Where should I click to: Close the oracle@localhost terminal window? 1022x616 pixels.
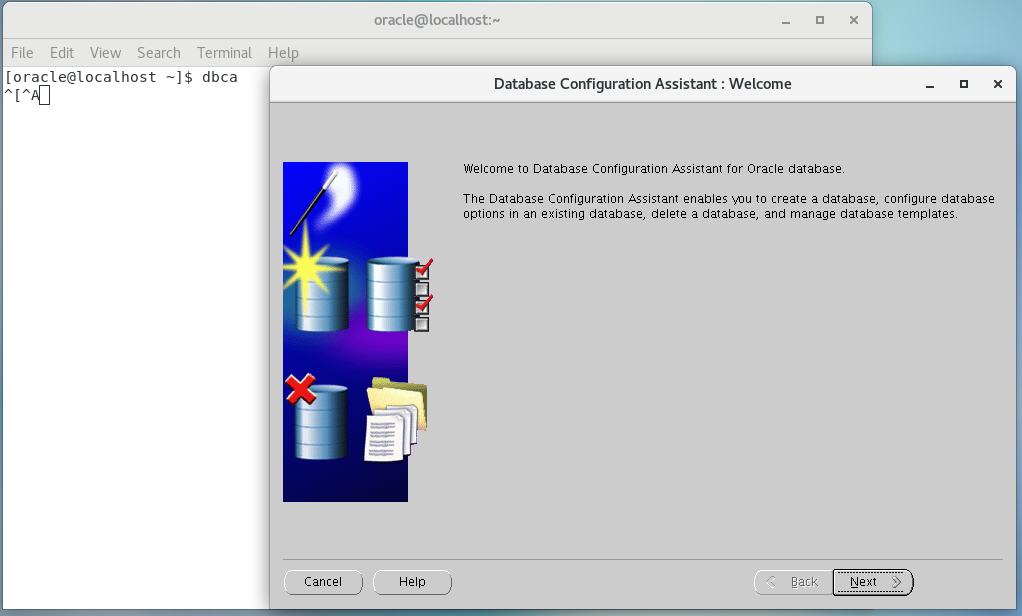pos(853,20)
